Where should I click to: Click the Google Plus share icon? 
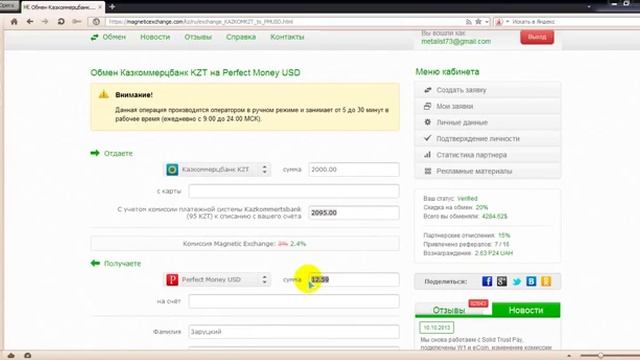502,281
